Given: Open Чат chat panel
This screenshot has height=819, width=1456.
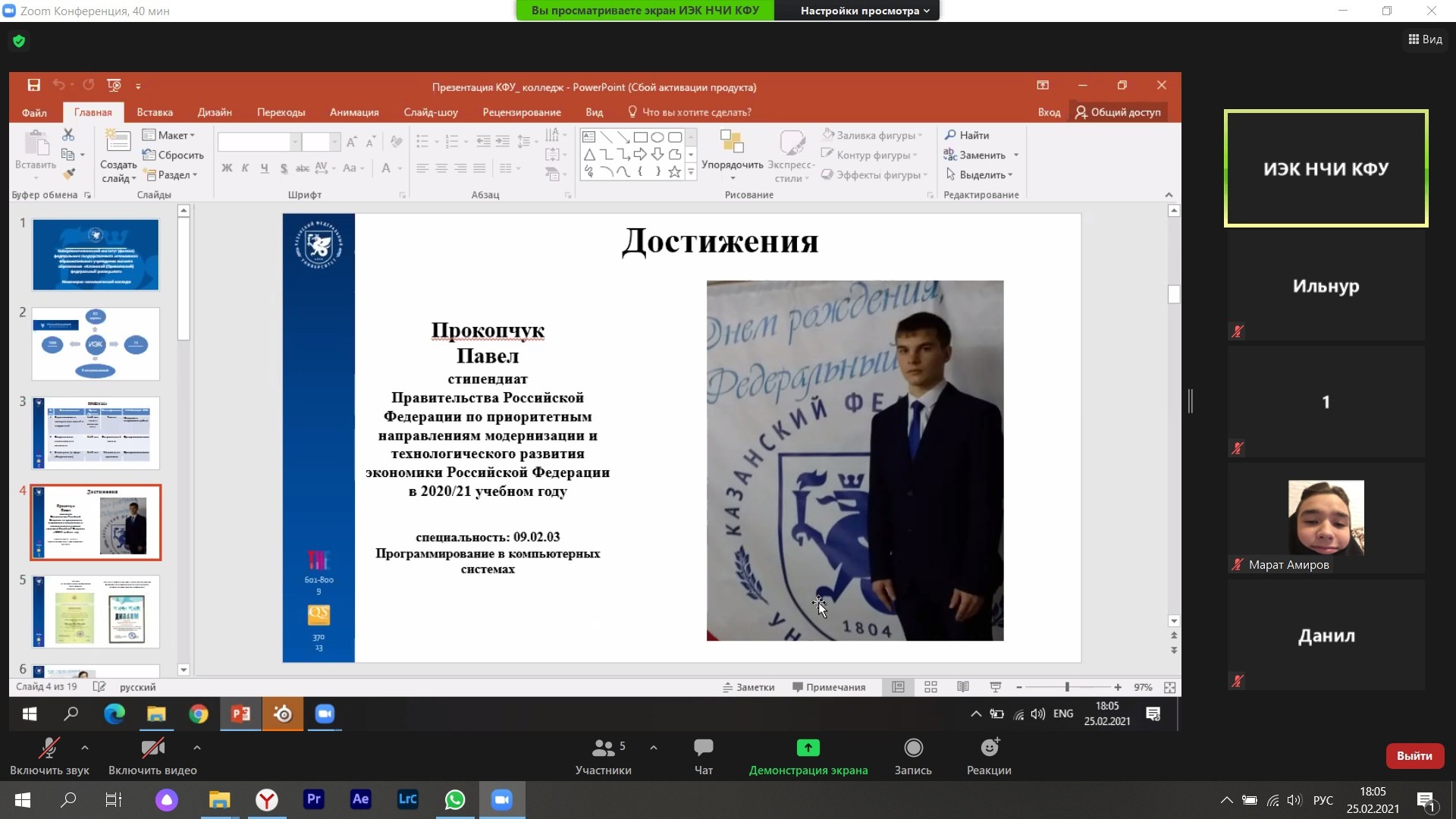Looking at the screenshot, I should click(x=704, y=756).
